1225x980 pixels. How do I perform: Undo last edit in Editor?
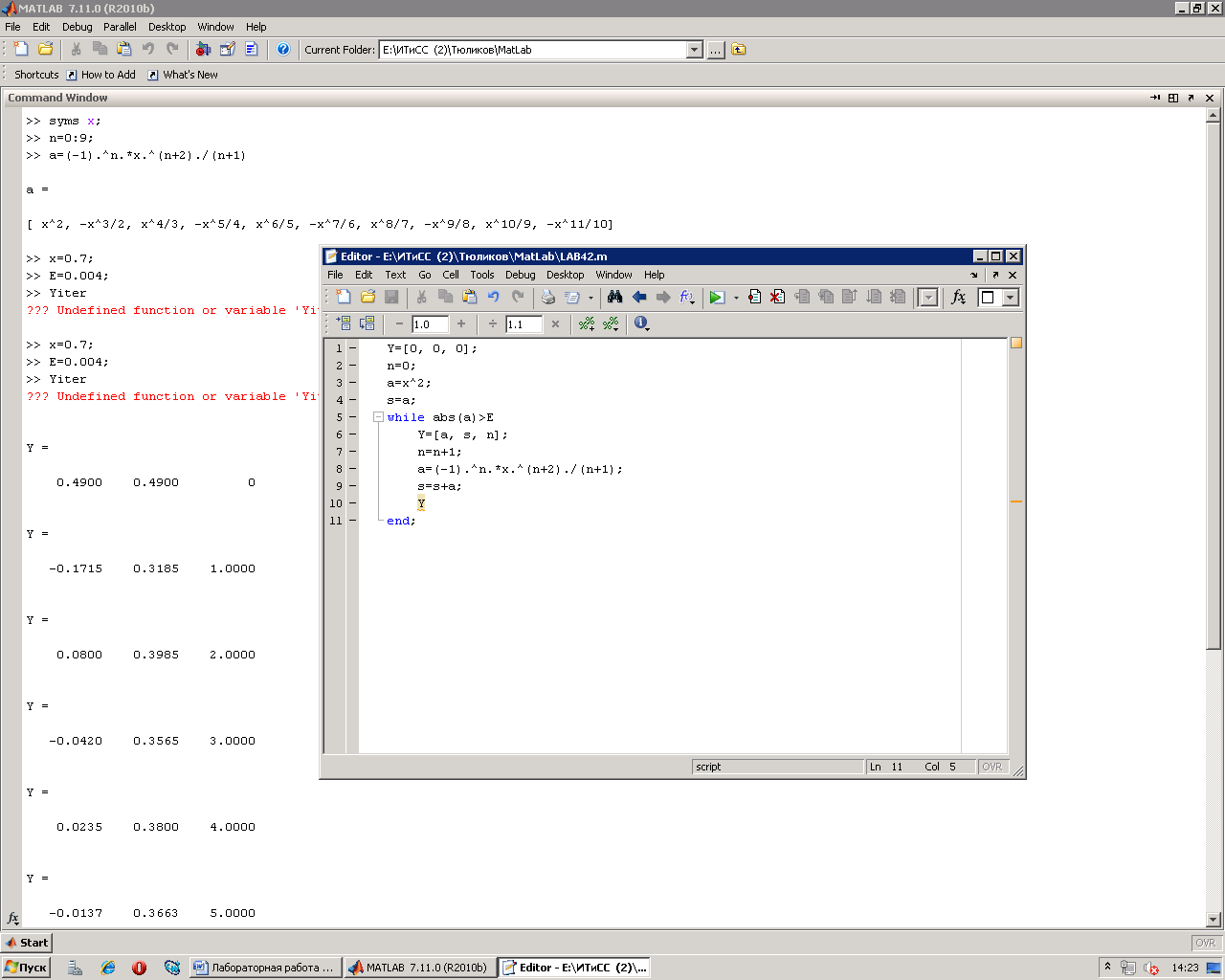(494, 298)
